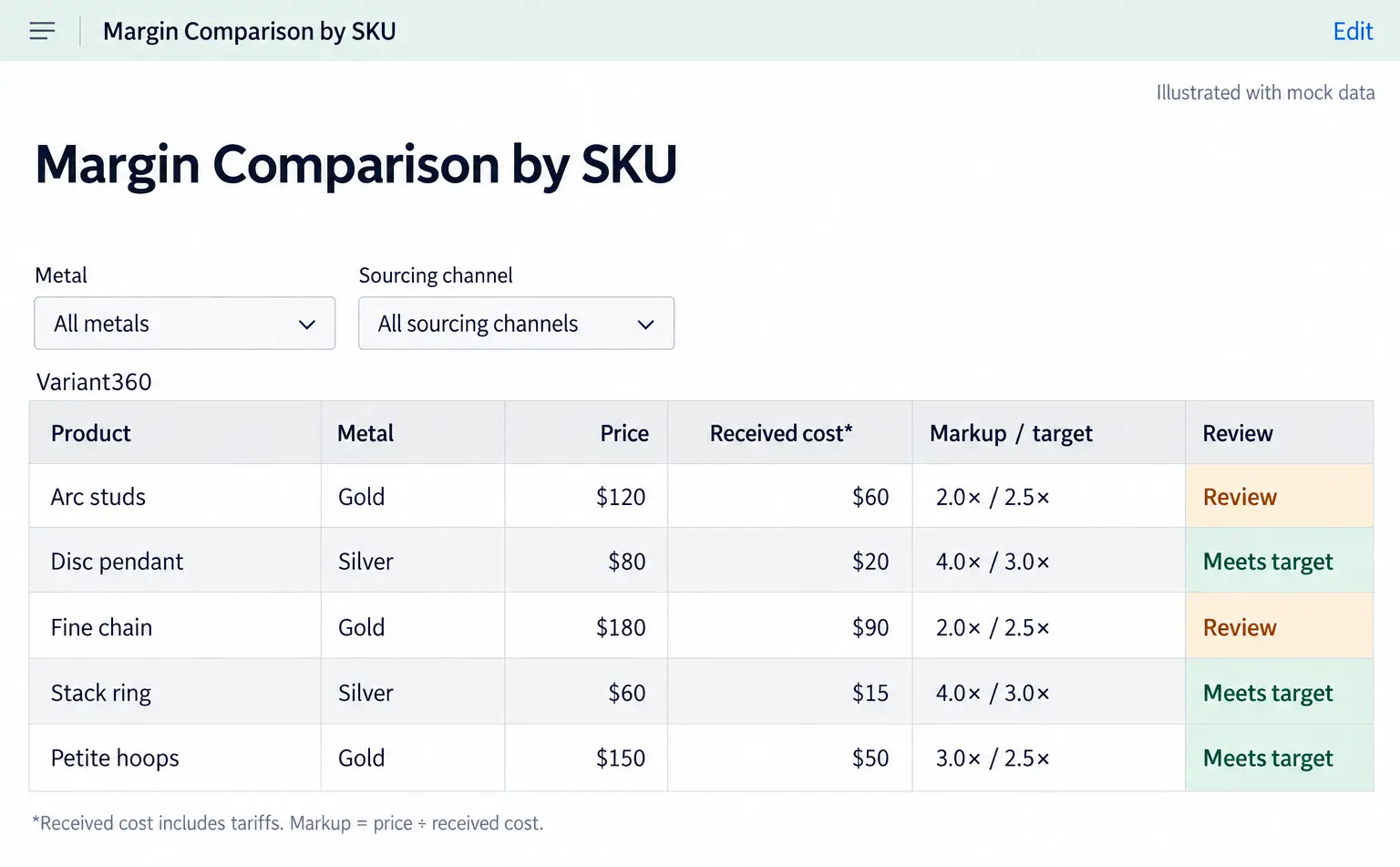Click Meets target status for Disc pendant
Image resolution: width=1400 pixels, height=867 pixels.
coord(1280,561)
